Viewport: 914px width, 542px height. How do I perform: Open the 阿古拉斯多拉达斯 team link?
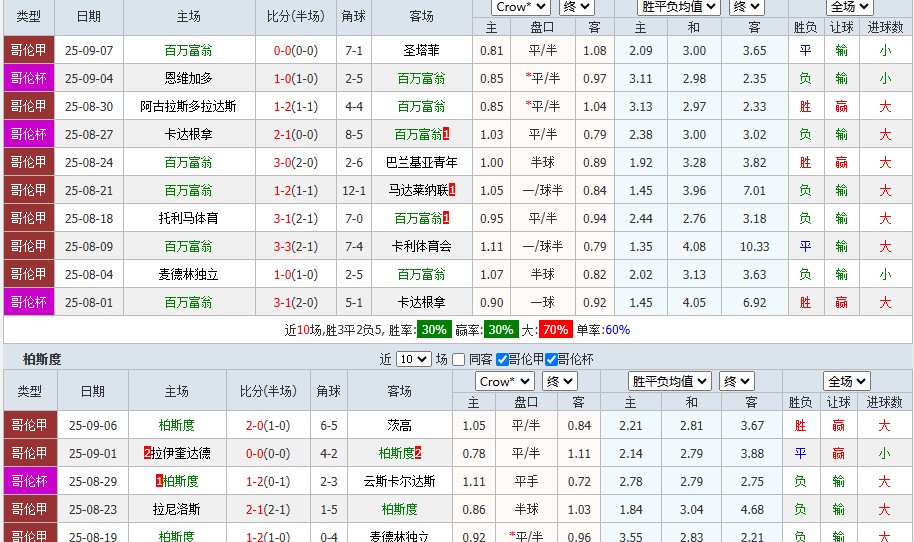188,106
